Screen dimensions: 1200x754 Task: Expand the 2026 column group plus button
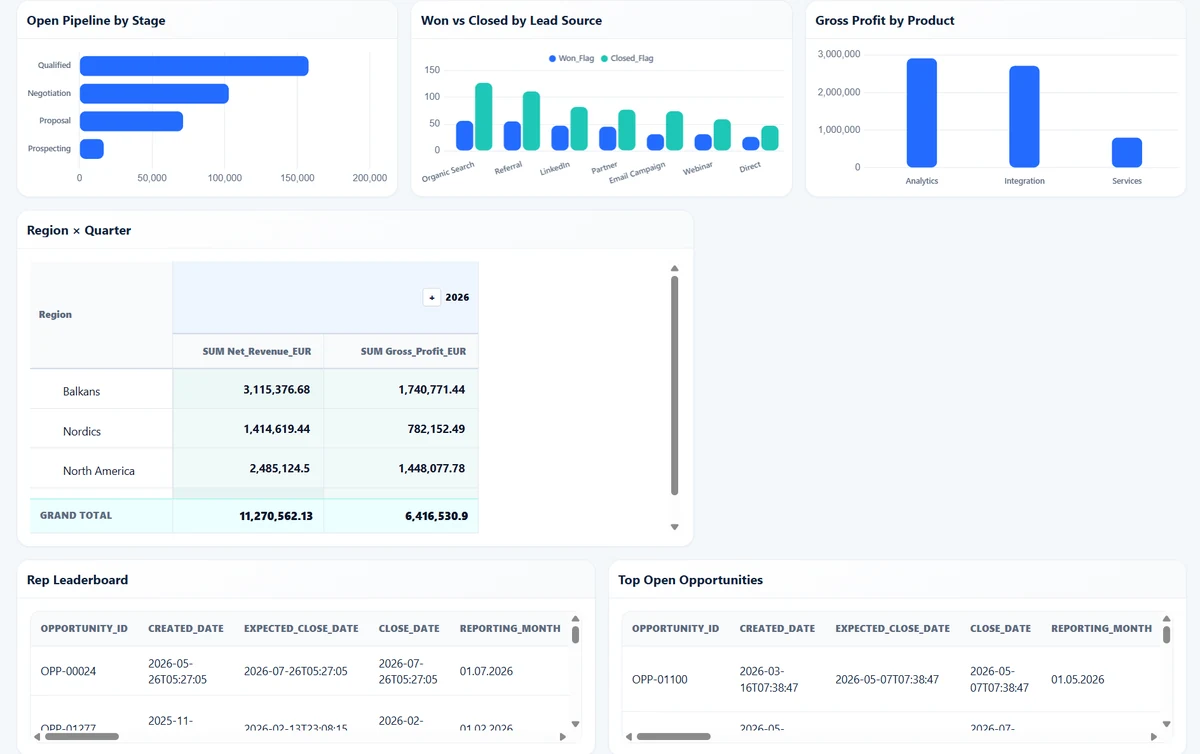(x=431, y=297)
